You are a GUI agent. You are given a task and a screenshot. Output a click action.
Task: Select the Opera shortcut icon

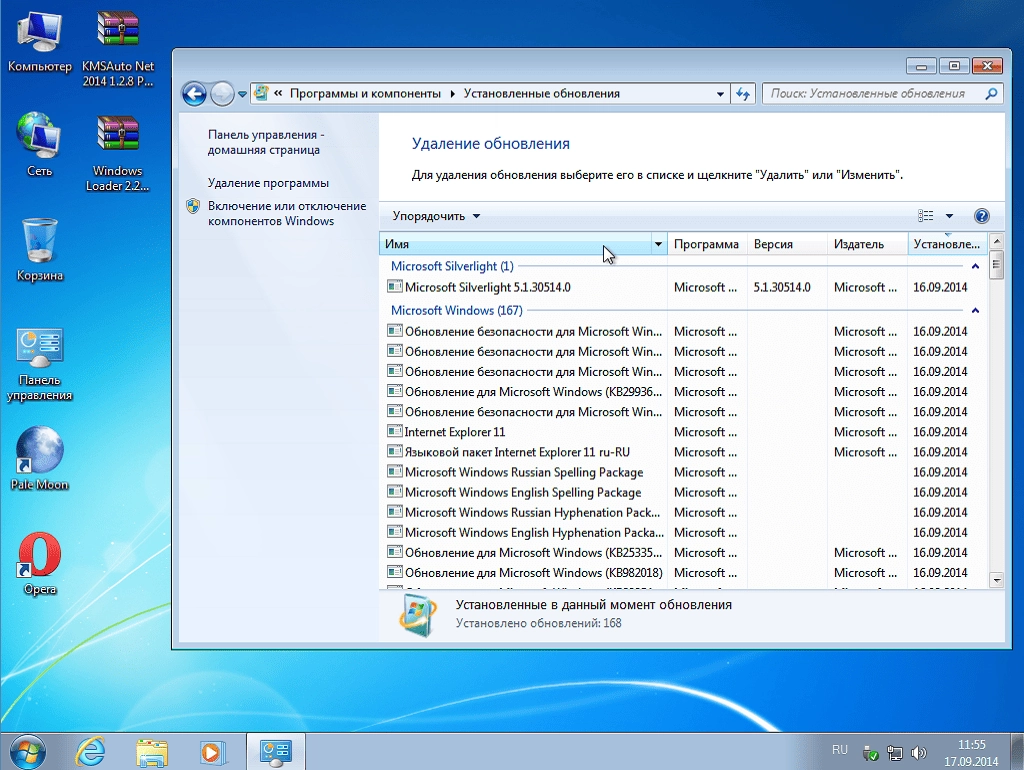(39, 563)
